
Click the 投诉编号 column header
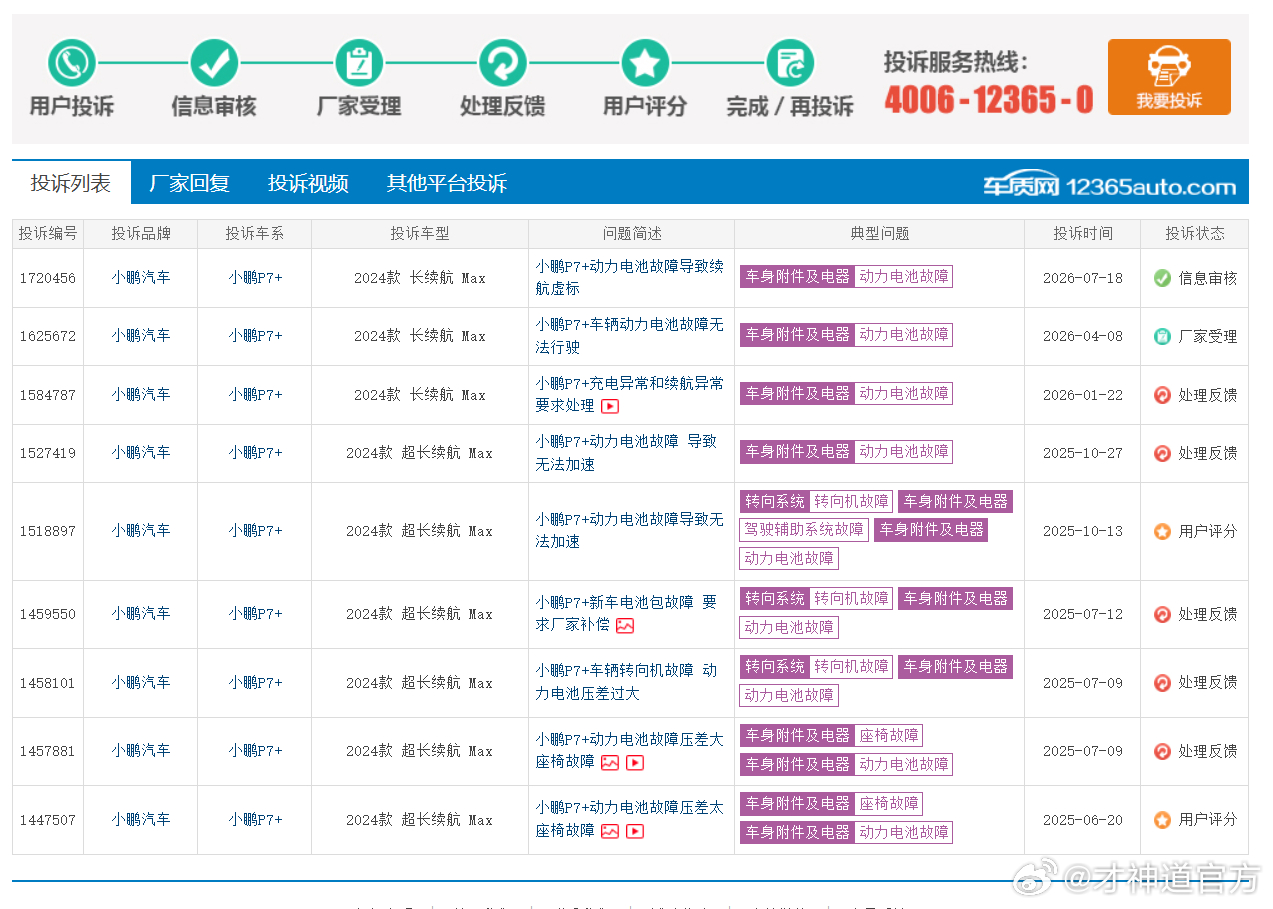point(48,234)
